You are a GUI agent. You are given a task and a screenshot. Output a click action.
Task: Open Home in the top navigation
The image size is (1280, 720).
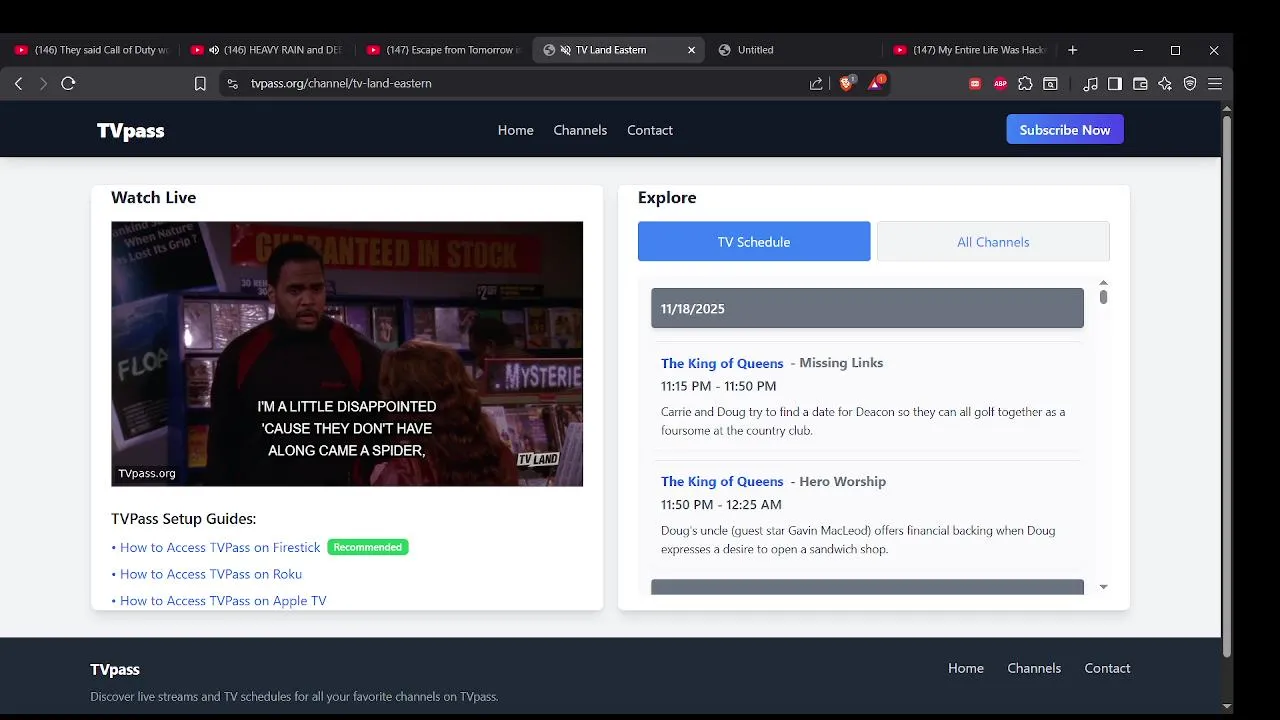(x=515, y=130)
